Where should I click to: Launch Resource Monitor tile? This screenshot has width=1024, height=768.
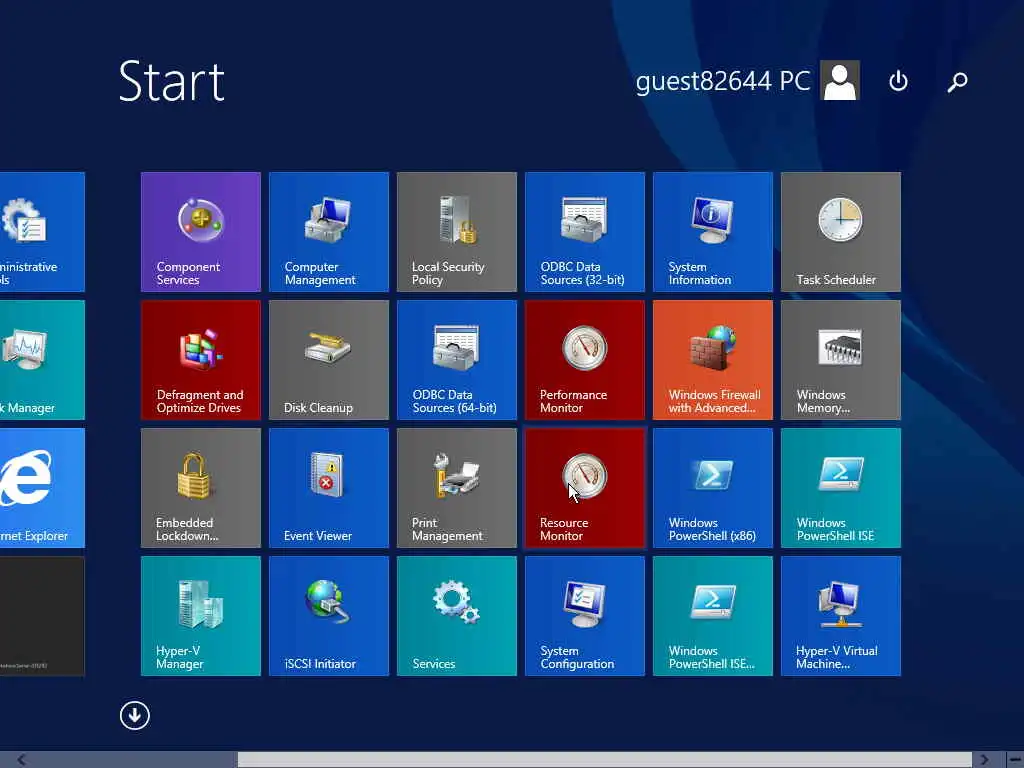[584, 488]
